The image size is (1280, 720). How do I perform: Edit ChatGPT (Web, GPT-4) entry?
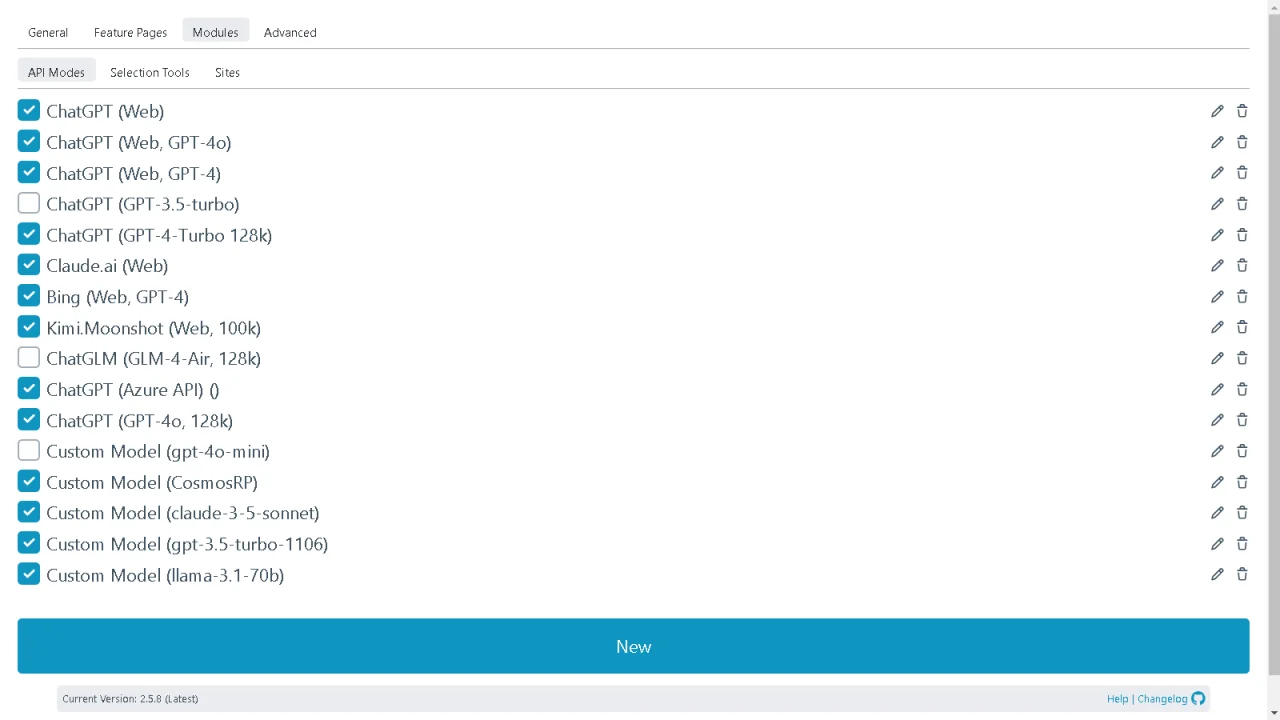pos(1217,173)
